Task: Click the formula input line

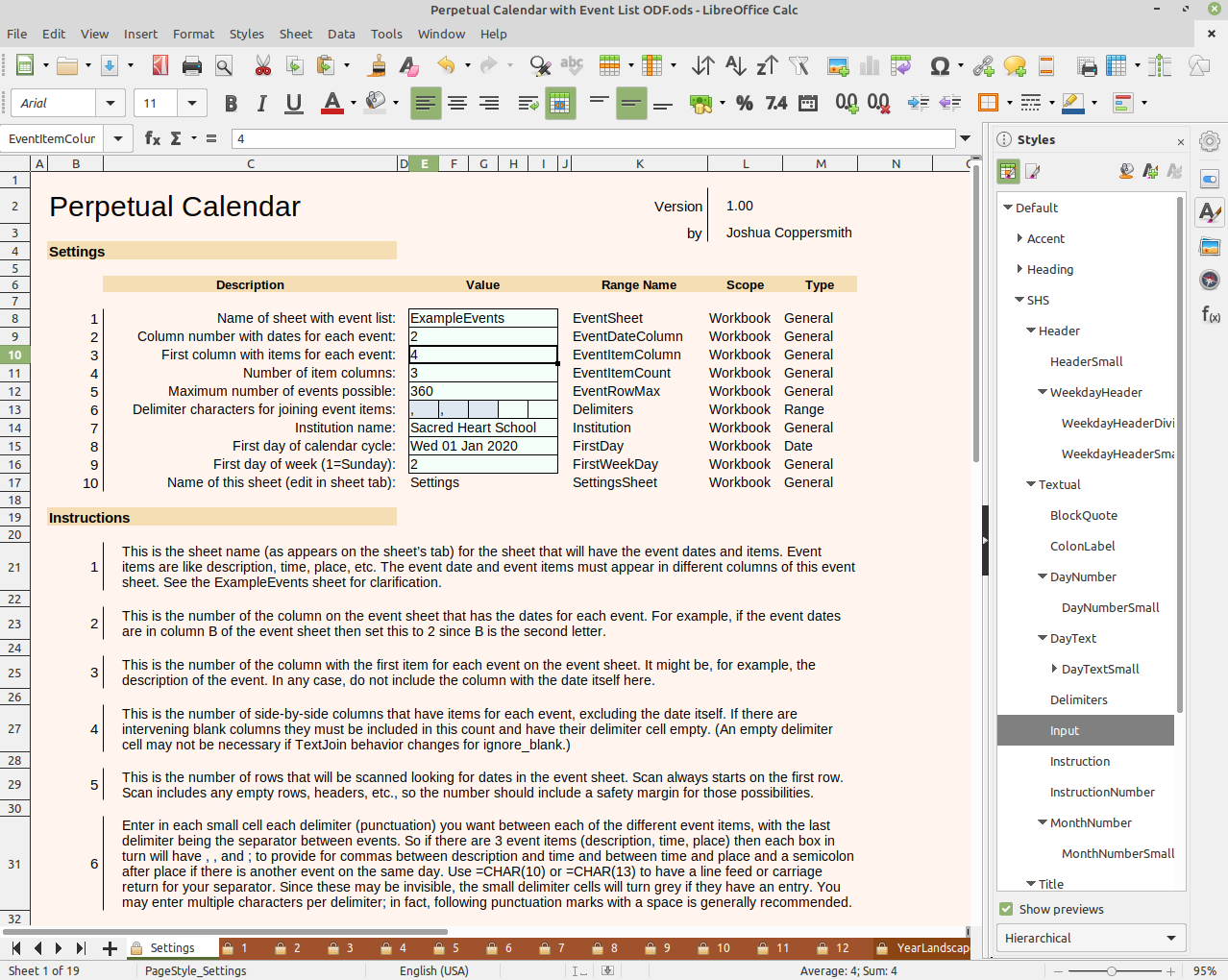Action: (x=594, y=138)
